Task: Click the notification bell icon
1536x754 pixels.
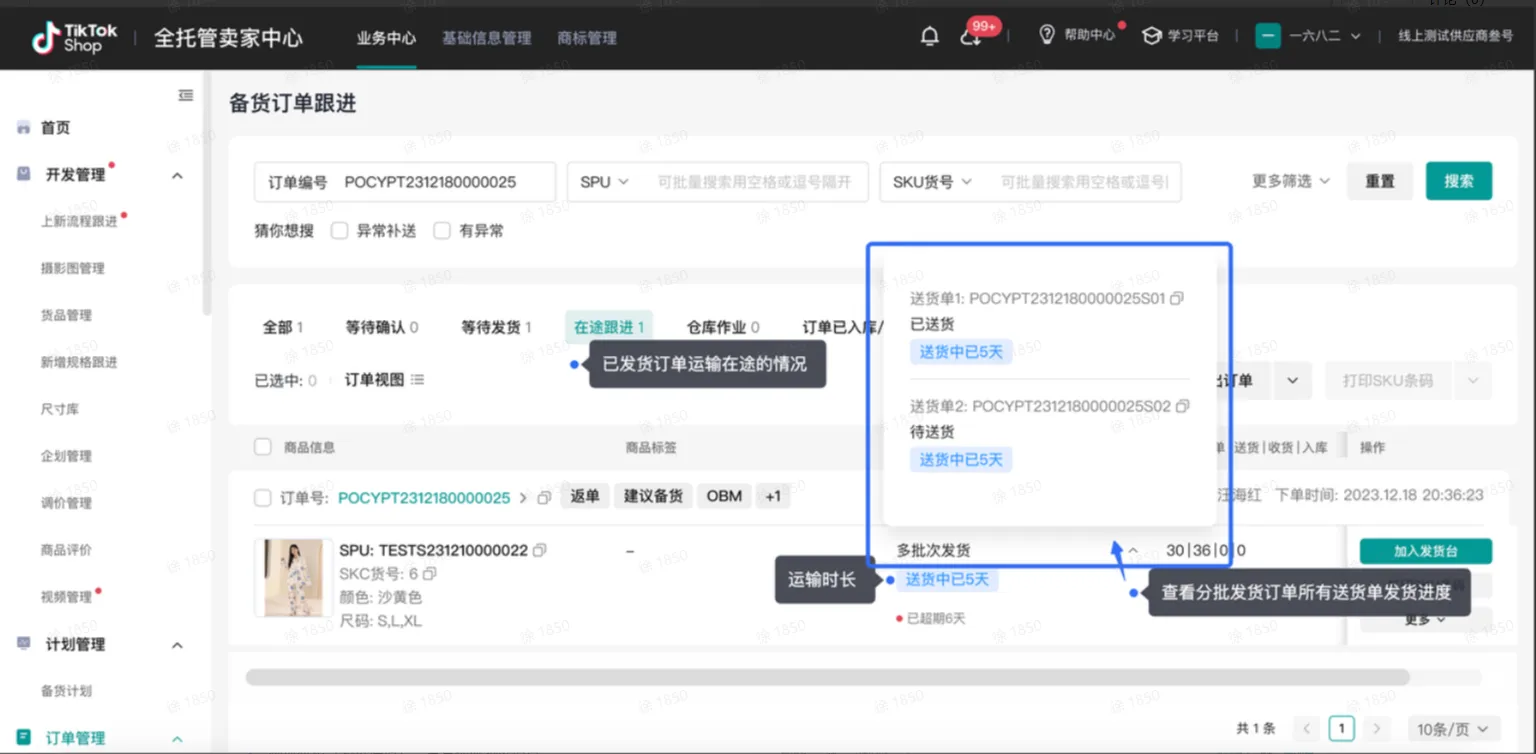Action: click(x=930, y=36)
